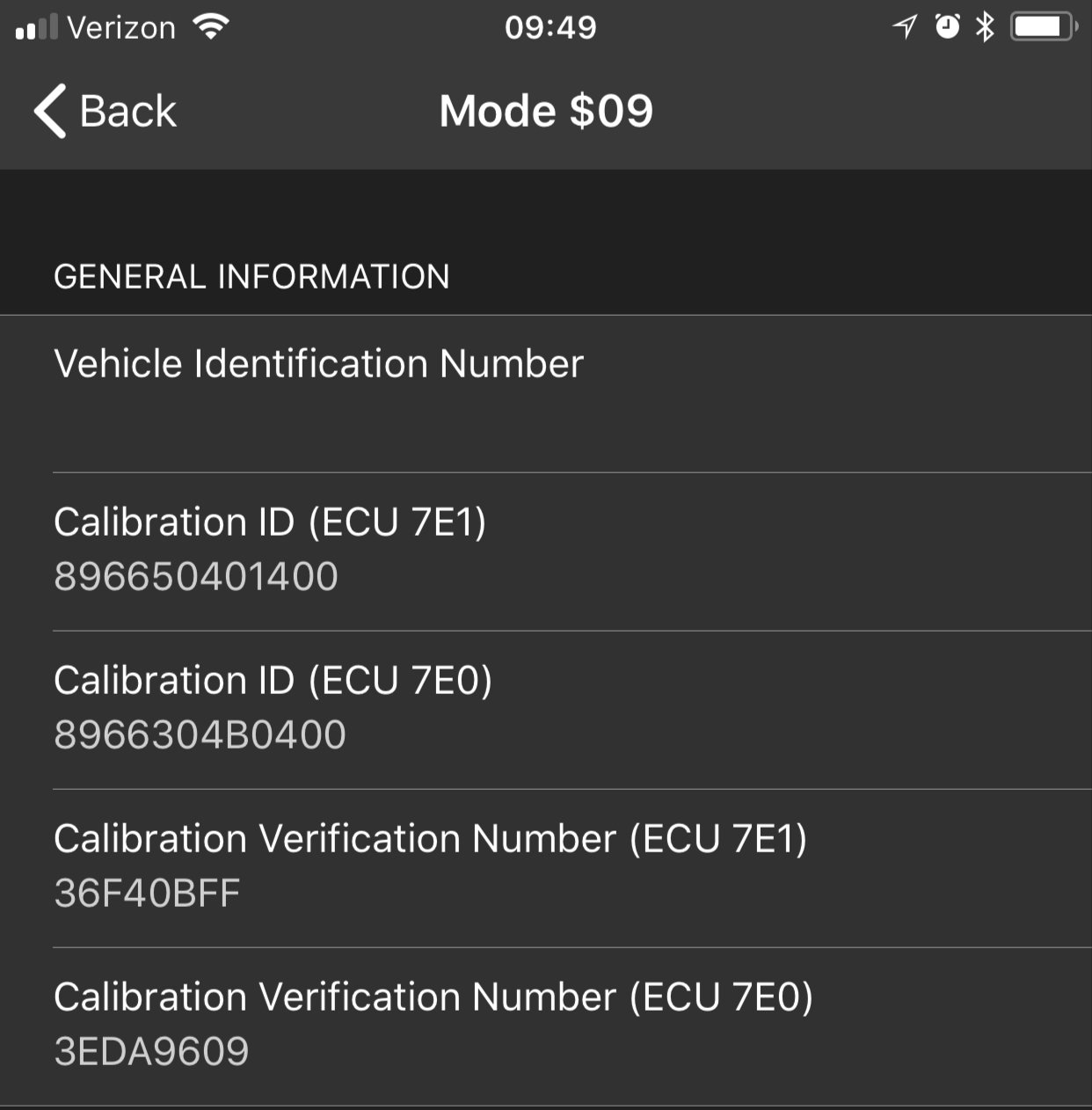1092x1110 pixels.
Task: Tap the Mode $09 title
Action: click(x=546, y=112)
